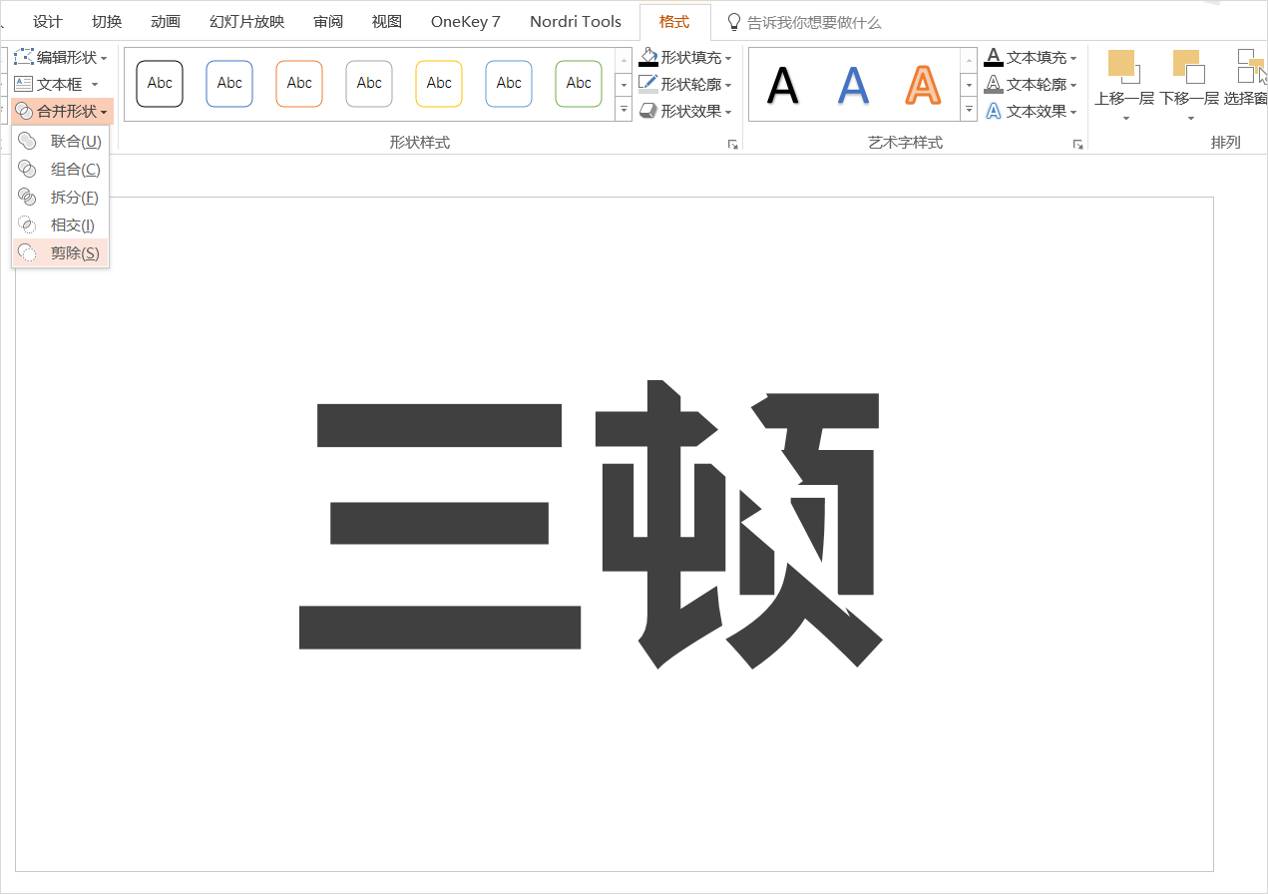The image size is (1268, 894).
Task: Click the shape fill paint bucket icon
Action: [648, 57]
